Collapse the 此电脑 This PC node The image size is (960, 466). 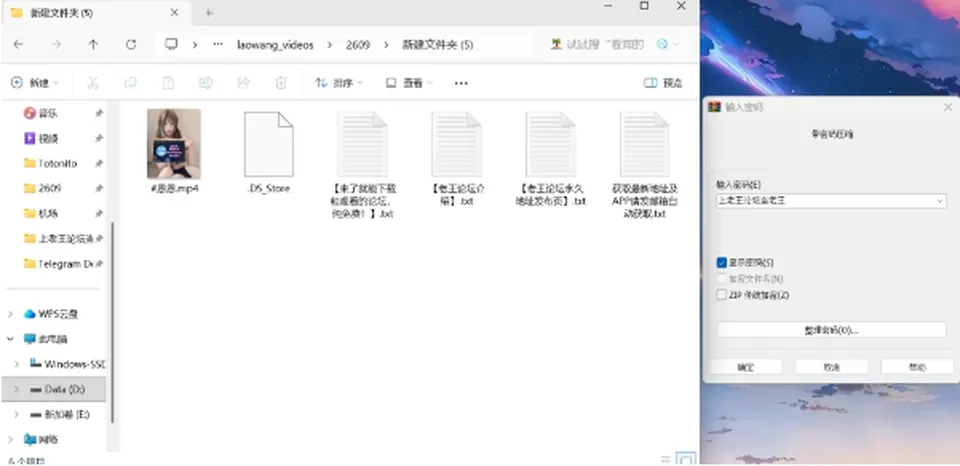coord(10,339)
